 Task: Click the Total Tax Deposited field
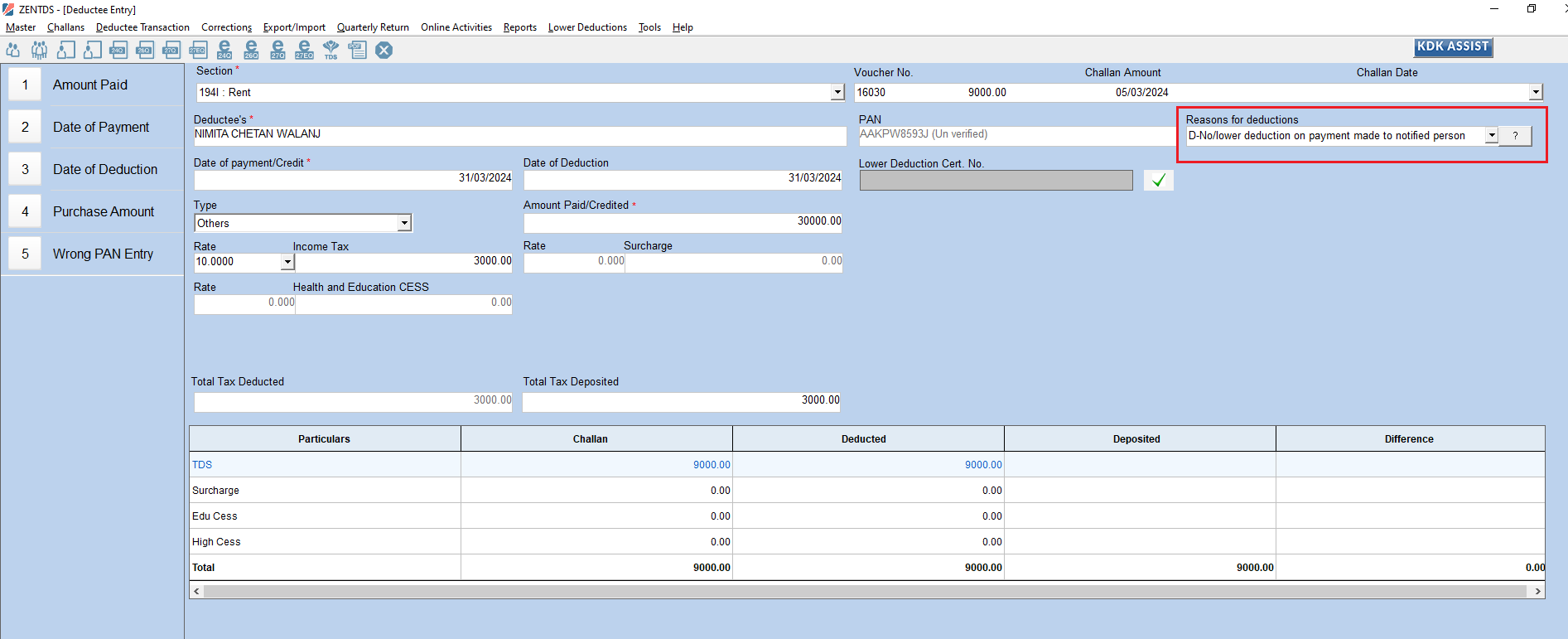point(682,402)
